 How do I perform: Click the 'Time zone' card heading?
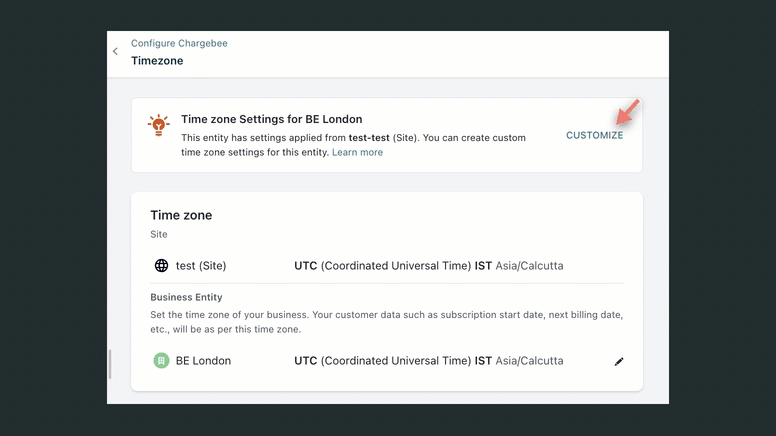181,215
